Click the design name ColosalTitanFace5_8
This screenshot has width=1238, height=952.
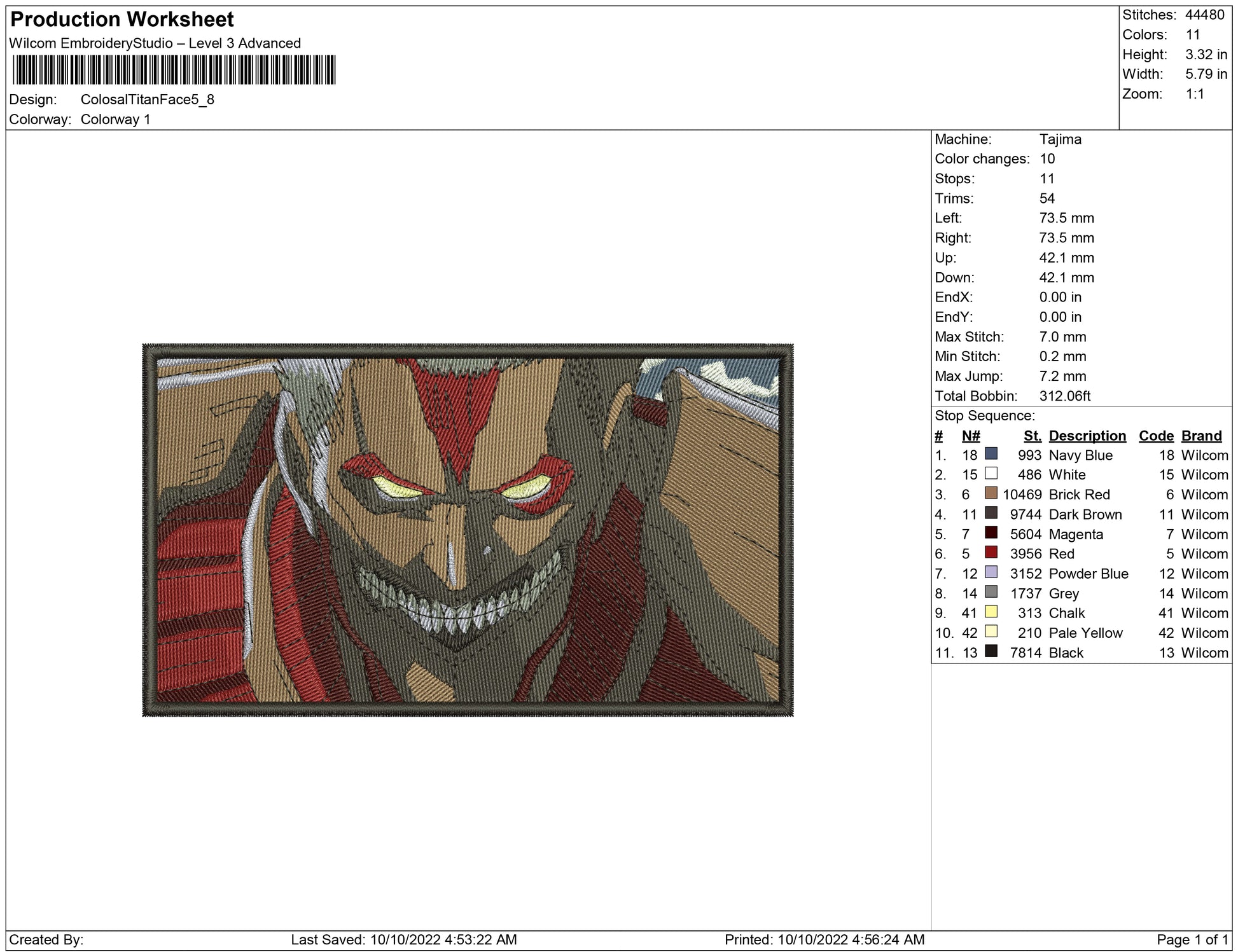[x=147, y=100]
